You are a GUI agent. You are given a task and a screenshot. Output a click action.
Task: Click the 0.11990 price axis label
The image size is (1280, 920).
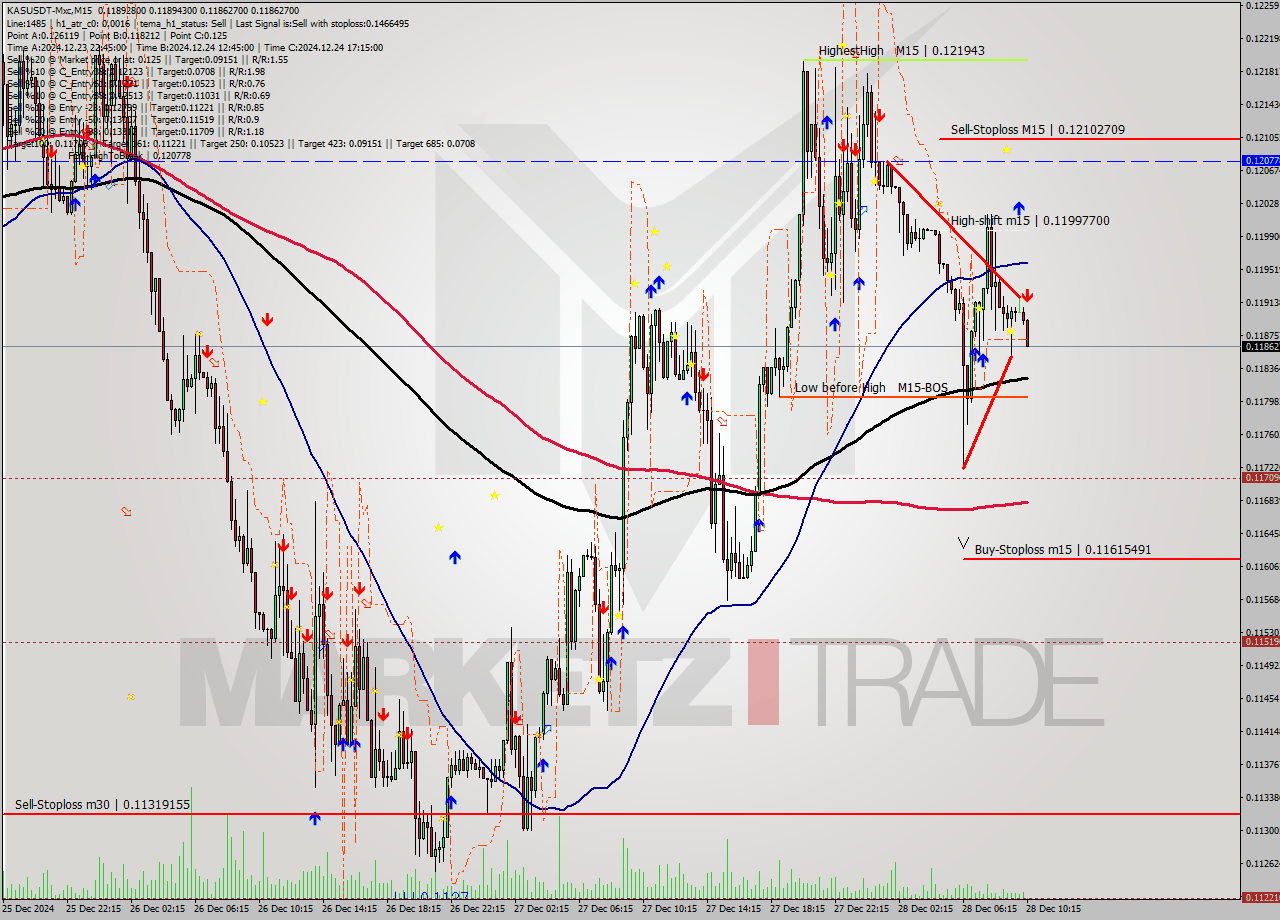tap(1262, 236)
